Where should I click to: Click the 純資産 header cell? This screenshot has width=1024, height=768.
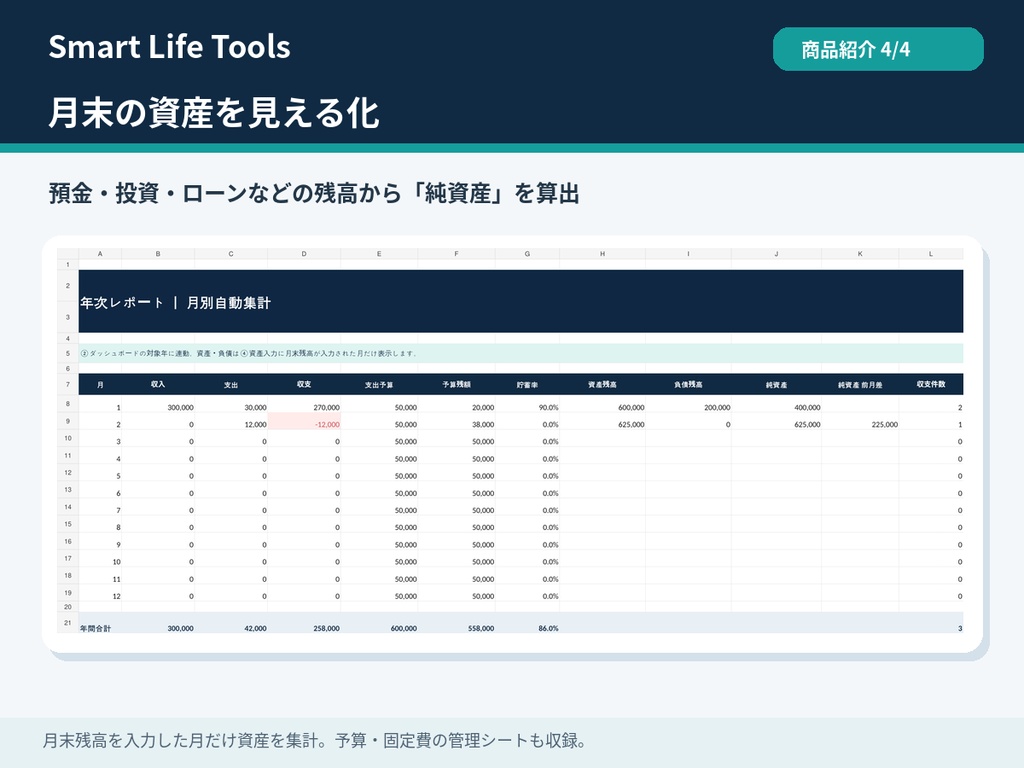tap(776, 385)
